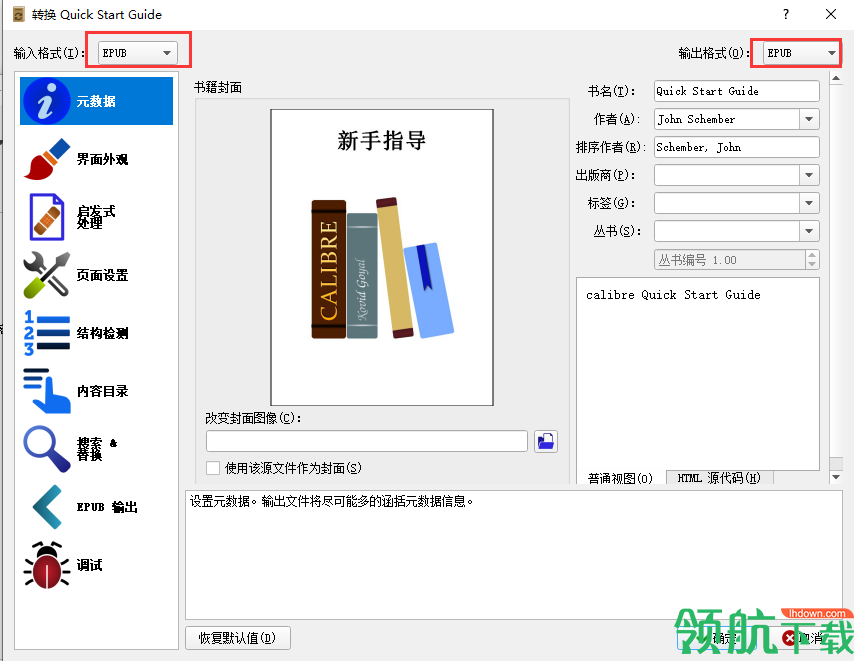
Task: Click the 标签 tags input field
Action: (x=727, y=203)
